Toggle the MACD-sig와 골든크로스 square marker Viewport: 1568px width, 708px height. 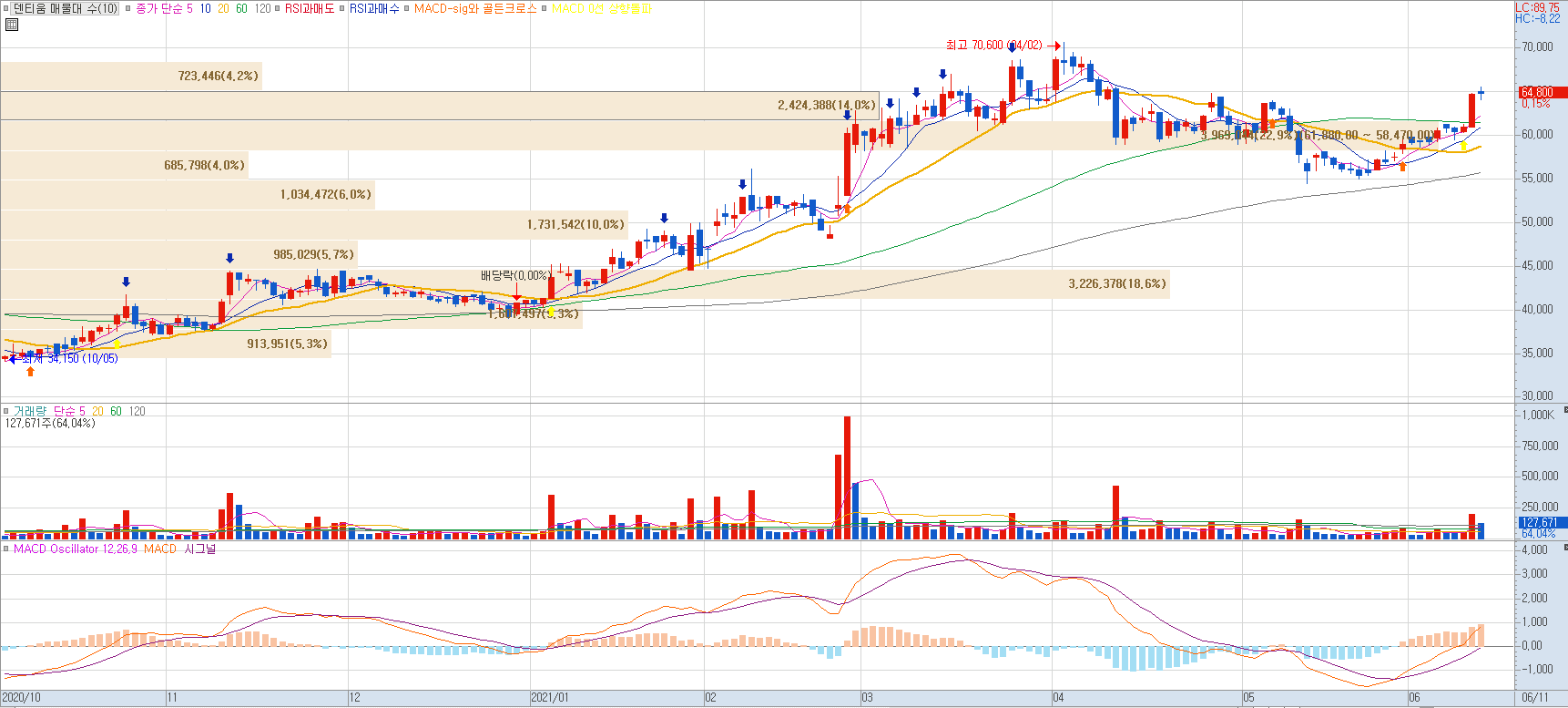407,8
